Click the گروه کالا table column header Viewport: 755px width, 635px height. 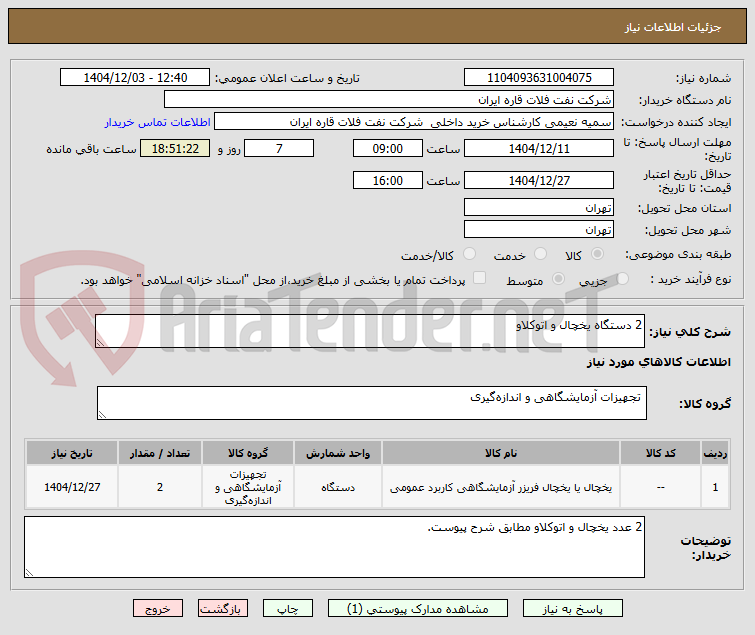[248, 453]
